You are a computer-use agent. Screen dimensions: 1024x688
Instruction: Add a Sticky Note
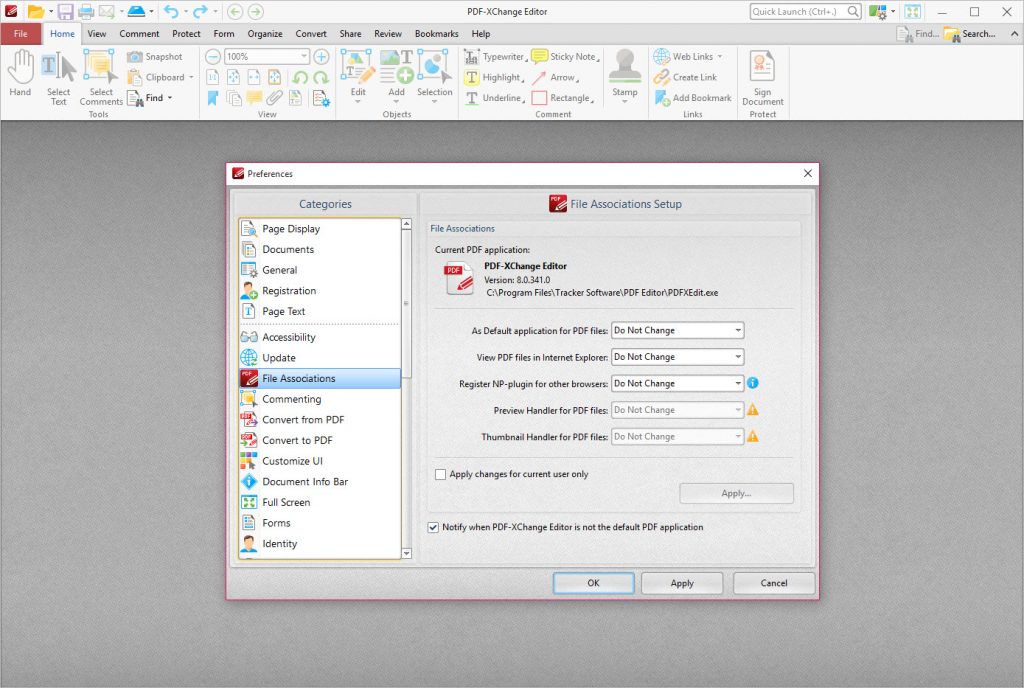[566, 57]
